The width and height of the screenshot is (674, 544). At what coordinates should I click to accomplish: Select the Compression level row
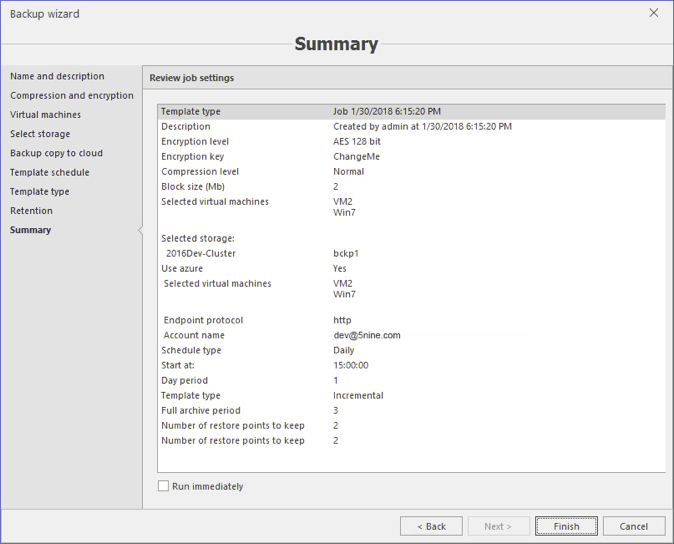click(410, 172)
